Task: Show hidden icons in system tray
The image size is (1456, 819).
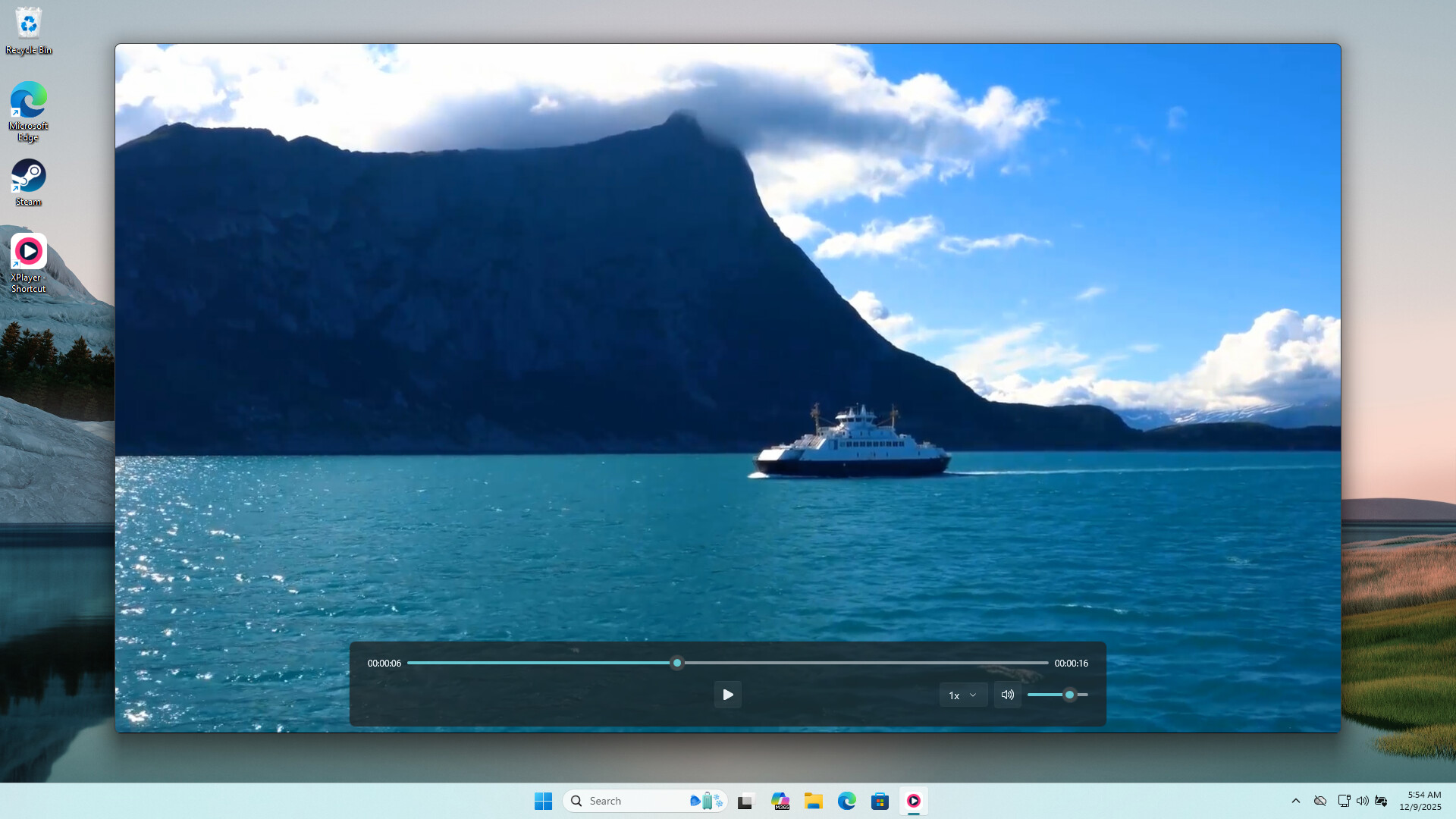Action: (1296, 801)
